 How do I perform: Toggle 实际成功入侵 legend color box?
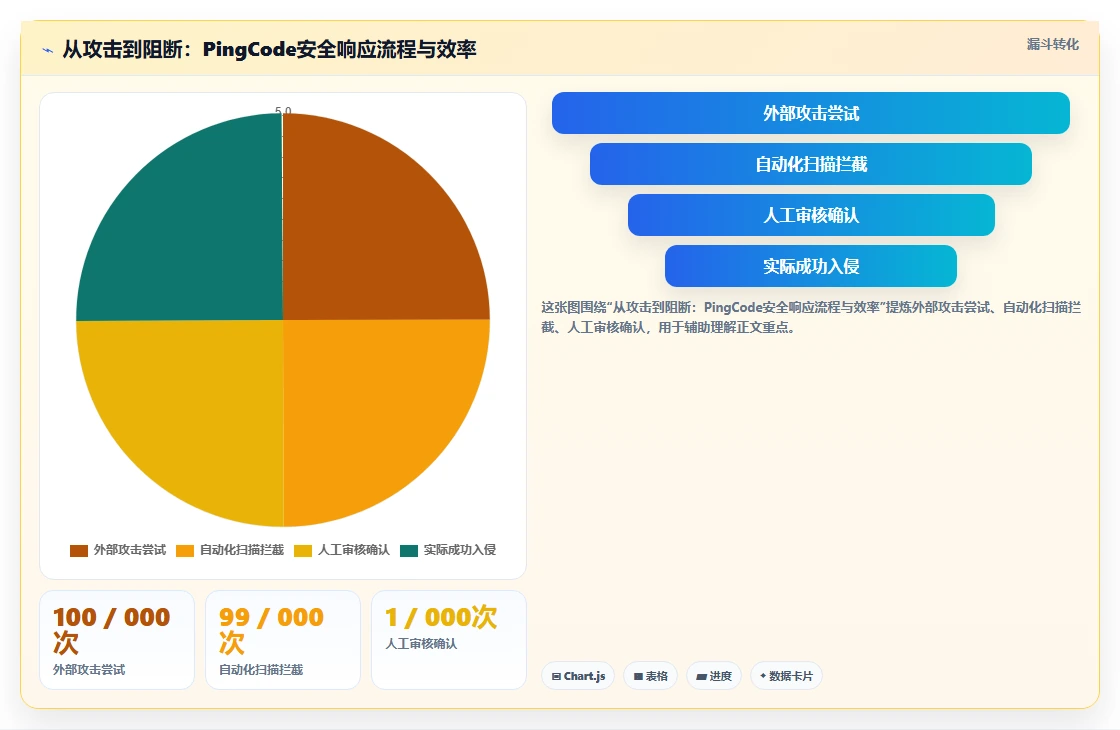pyautogui.click(x=409, y=550)
